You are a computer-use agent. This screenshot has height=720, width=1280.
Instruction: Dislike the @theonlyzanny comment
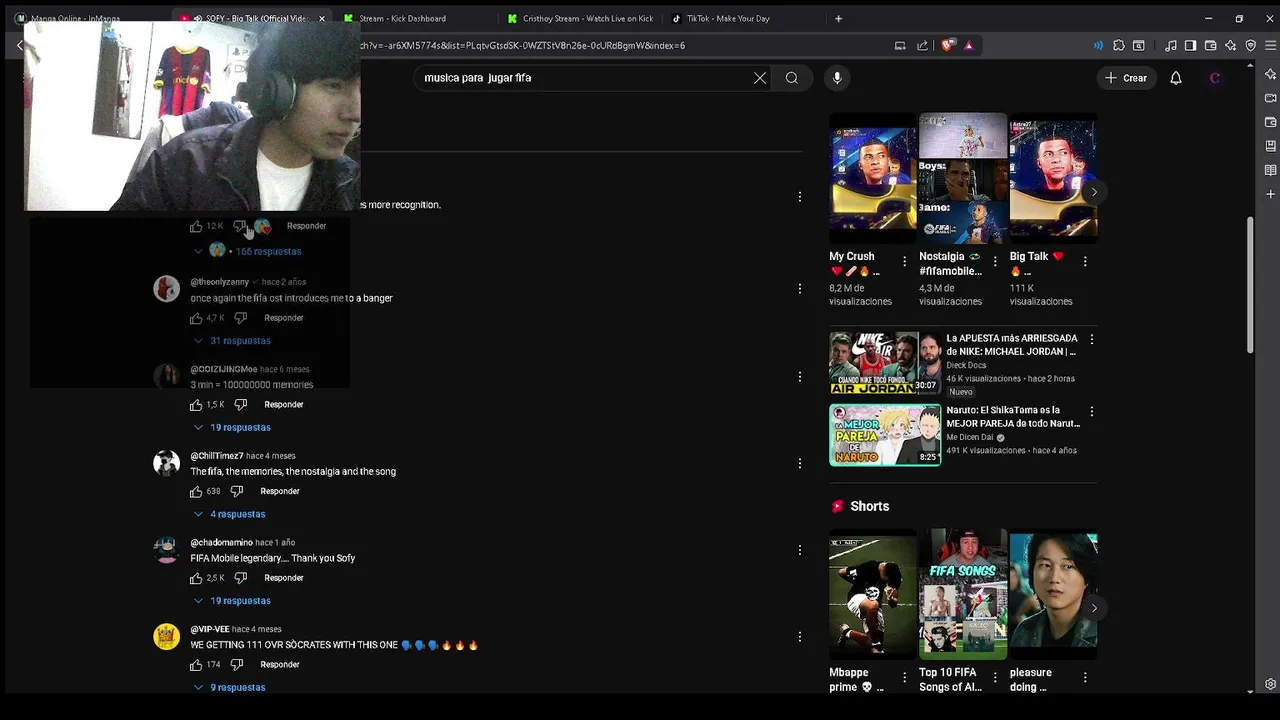pos(240,318)
